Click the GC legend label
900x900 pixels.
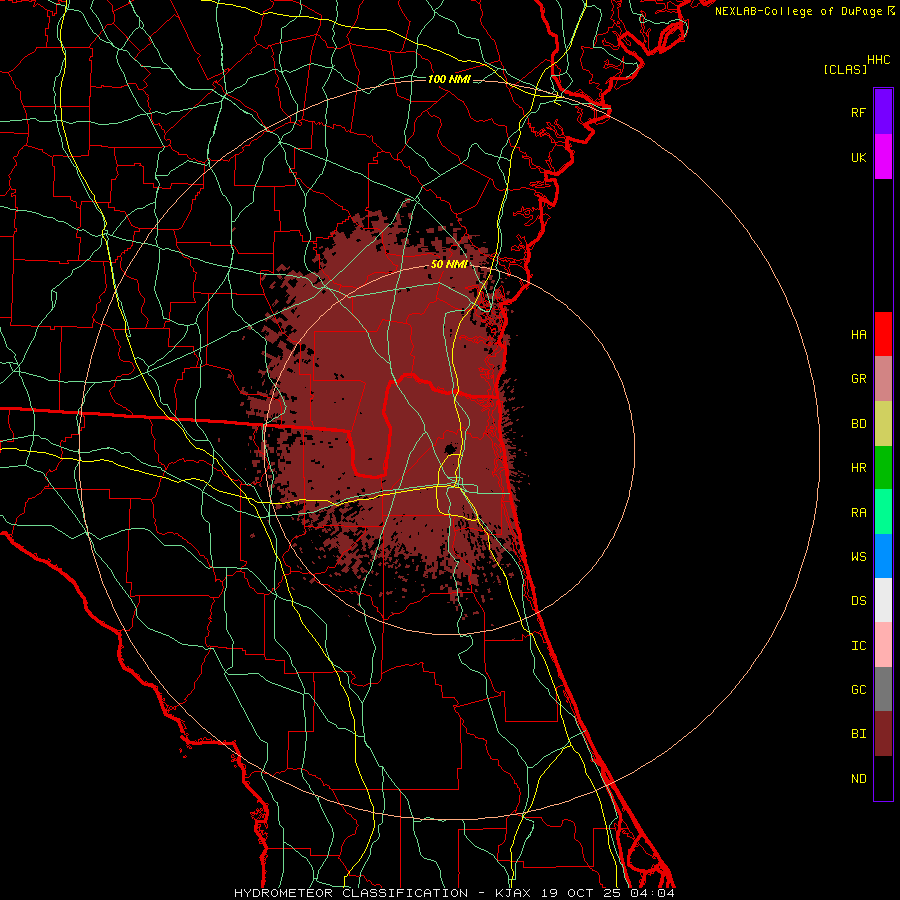click(858, 690)
